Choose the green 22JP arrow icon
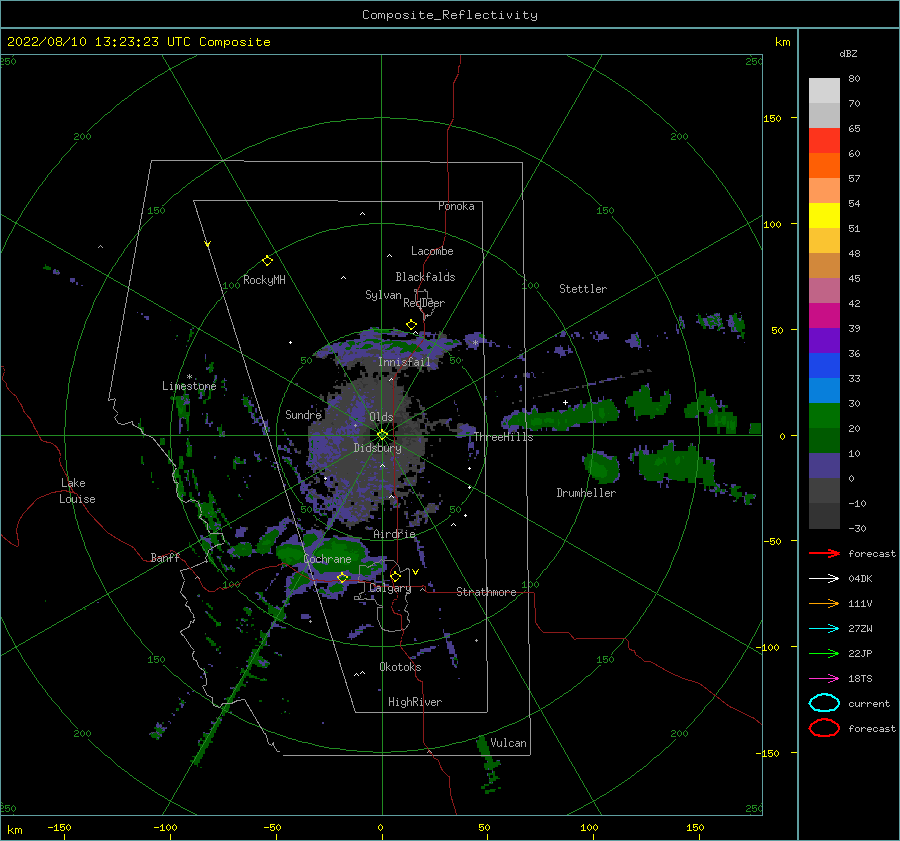This screenshot has height=841, width=900. pos(824,653)
